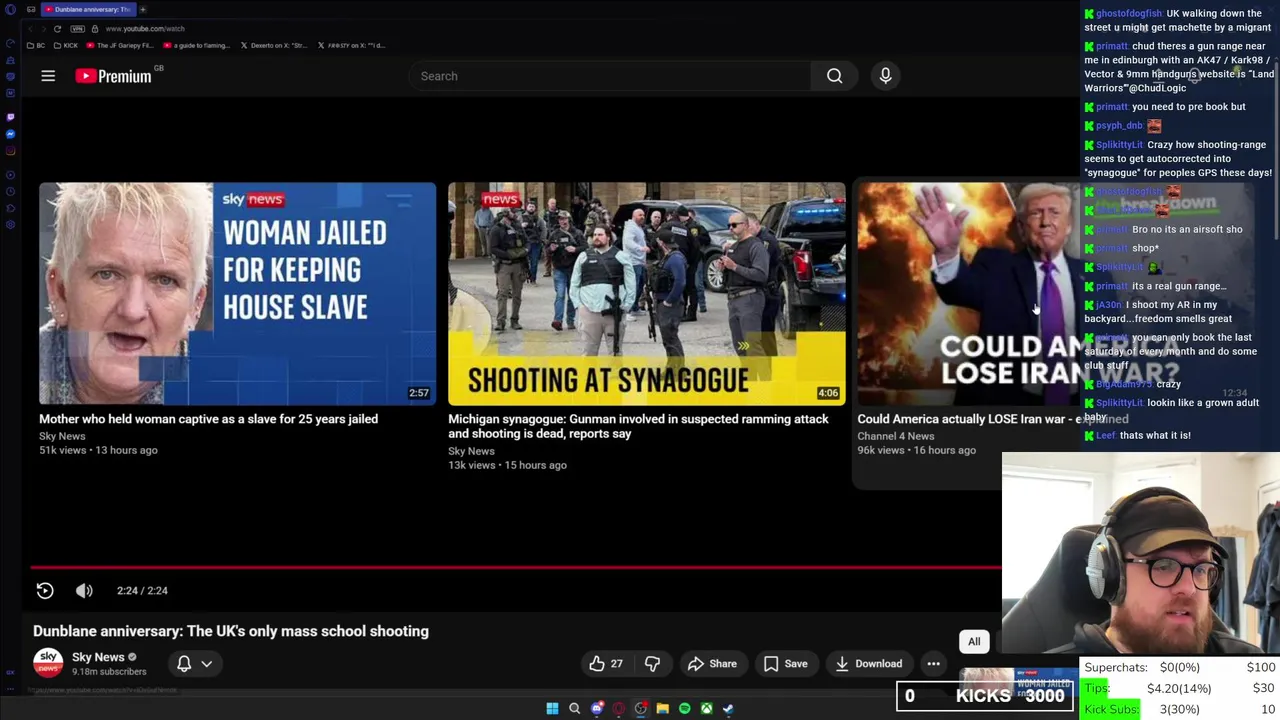The image size is (1280, 720).
Task: Dislike the video with the thumbs-down
Action: click(x=652, y=664)
